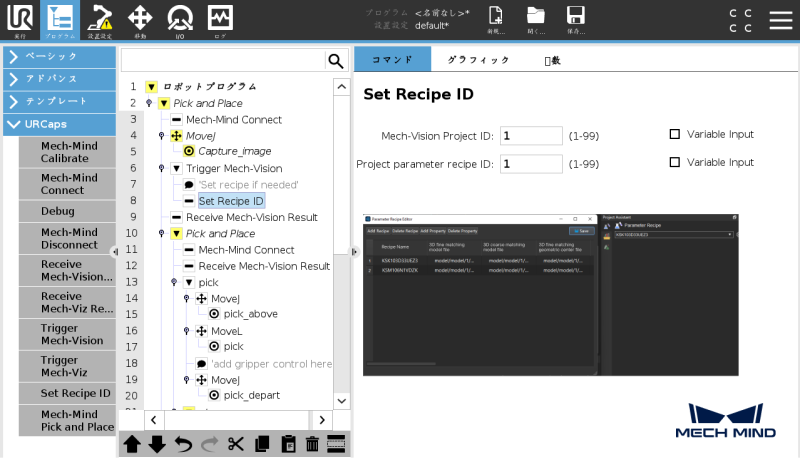Click the Parameter Recipe Editor screenshot
800x458 pixels.
pyautogui.click(x=551, y=295)
